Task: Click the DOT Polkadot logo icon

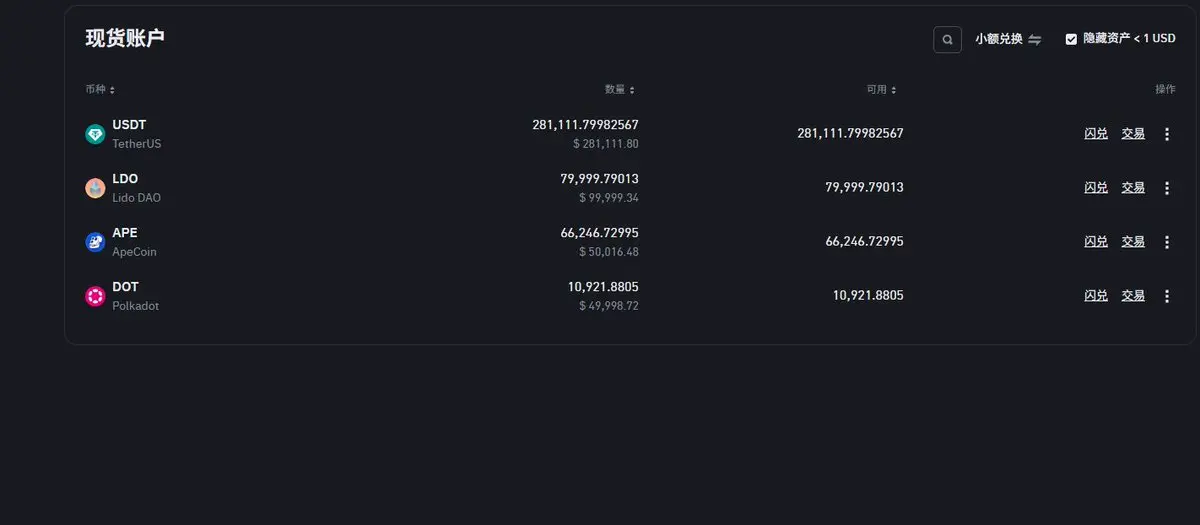Action: click(x=95, y=296)
